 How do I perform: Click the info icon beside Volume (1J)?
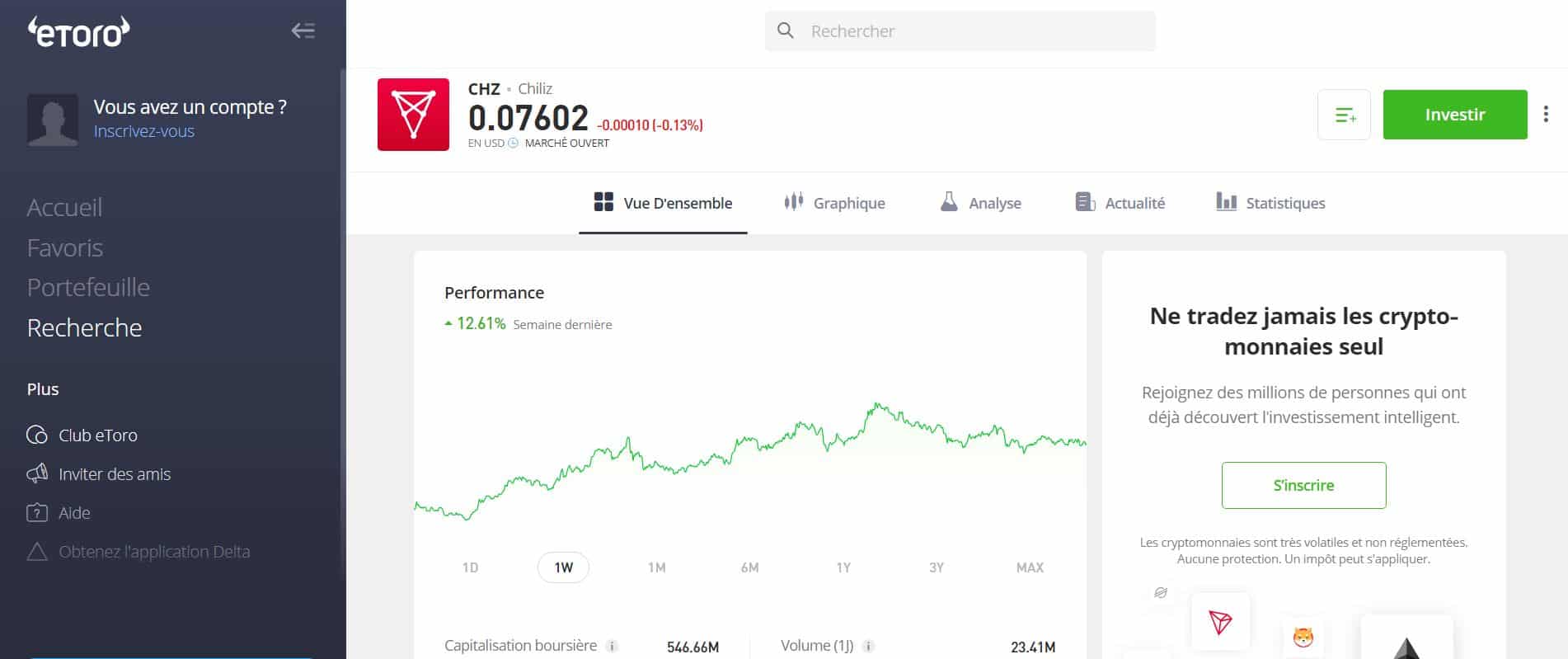(868, 647)
